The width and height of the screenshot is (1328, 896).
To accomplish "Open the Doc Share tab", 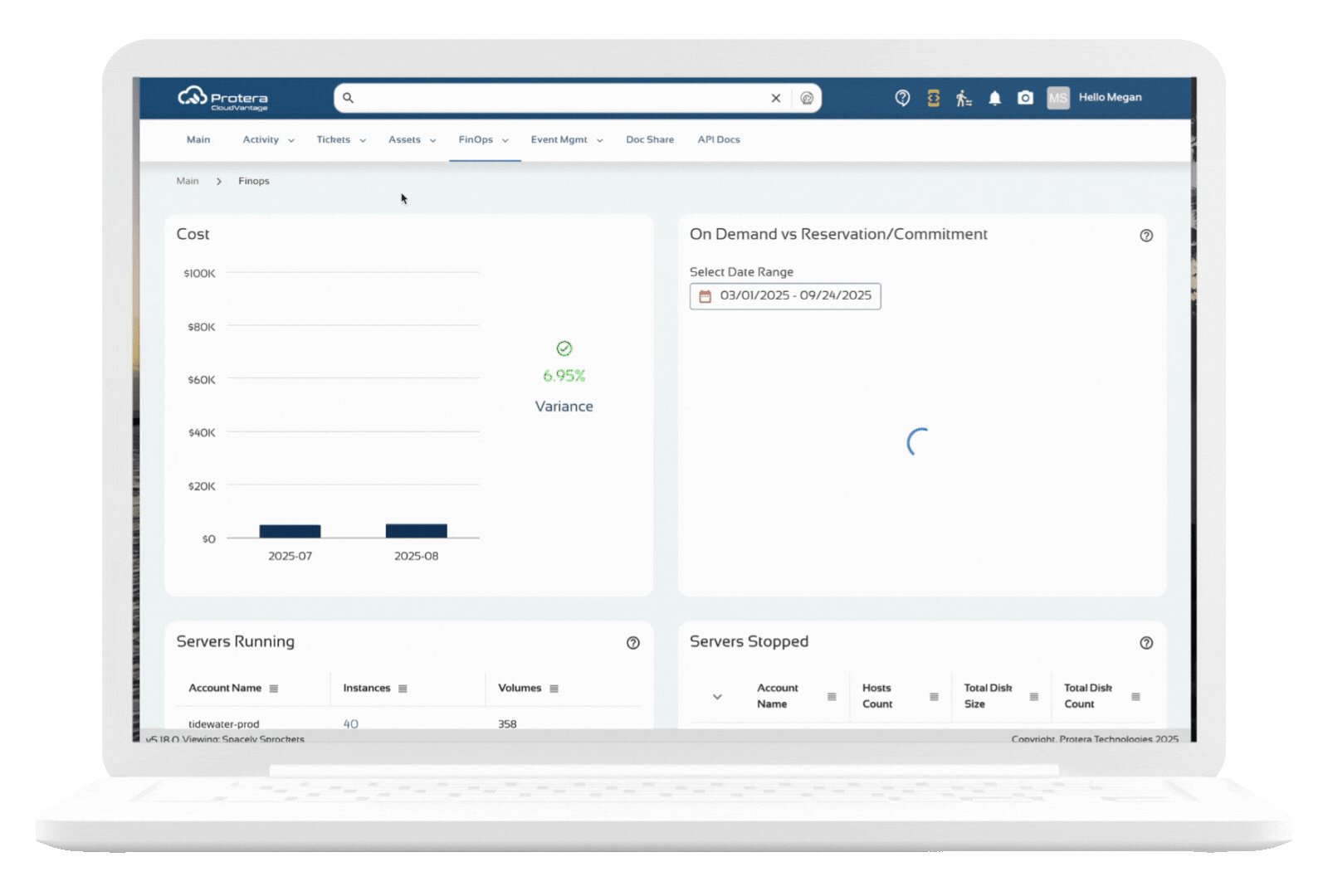I will 649,140.
